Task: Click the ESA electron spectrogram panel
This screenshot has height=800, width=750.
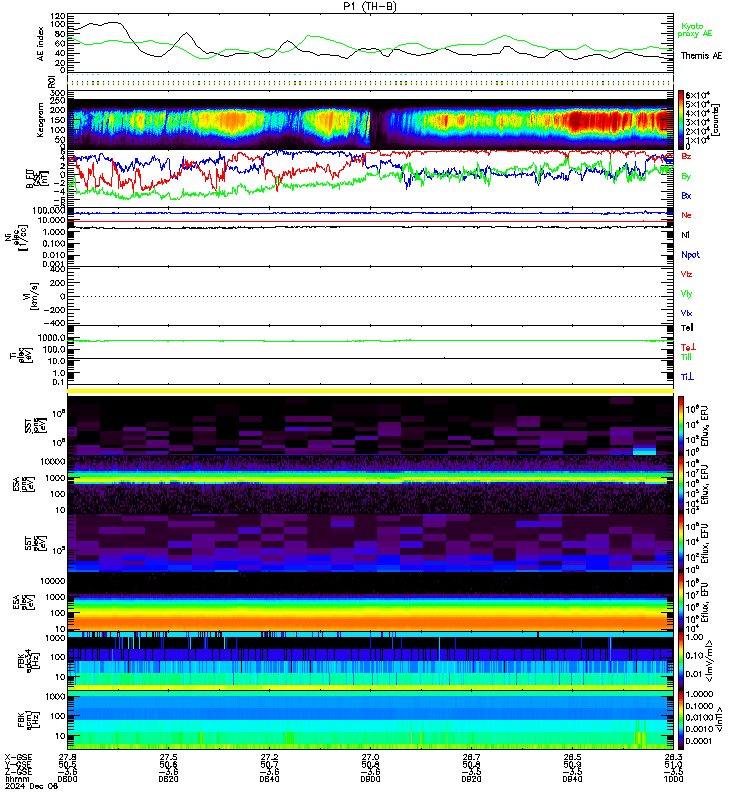Action: (370, 602)
